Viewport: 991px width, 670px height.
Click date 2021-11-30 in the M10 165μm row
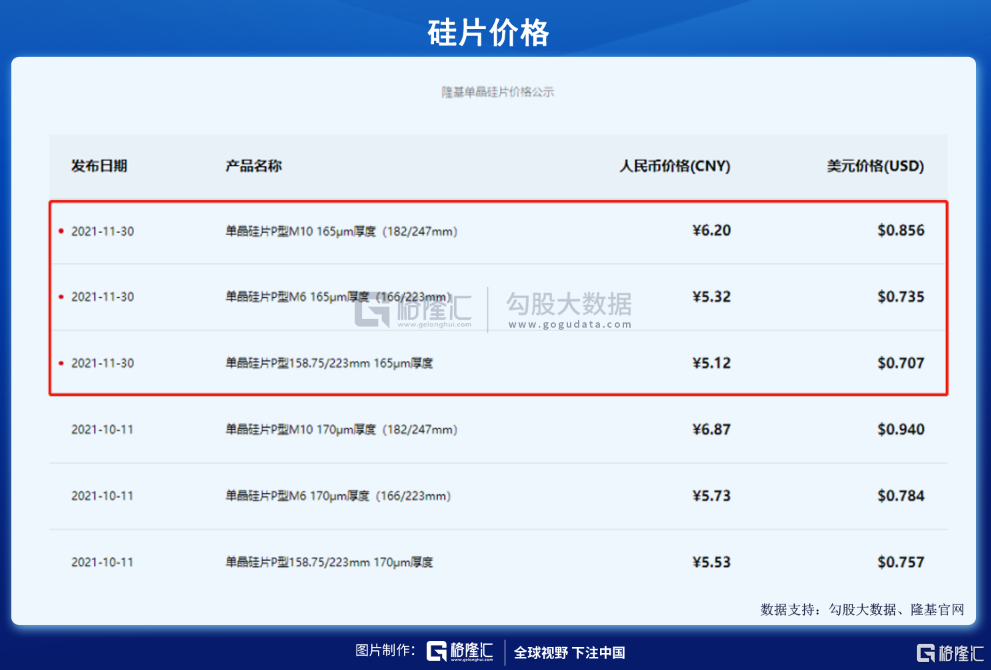point(102,231)
